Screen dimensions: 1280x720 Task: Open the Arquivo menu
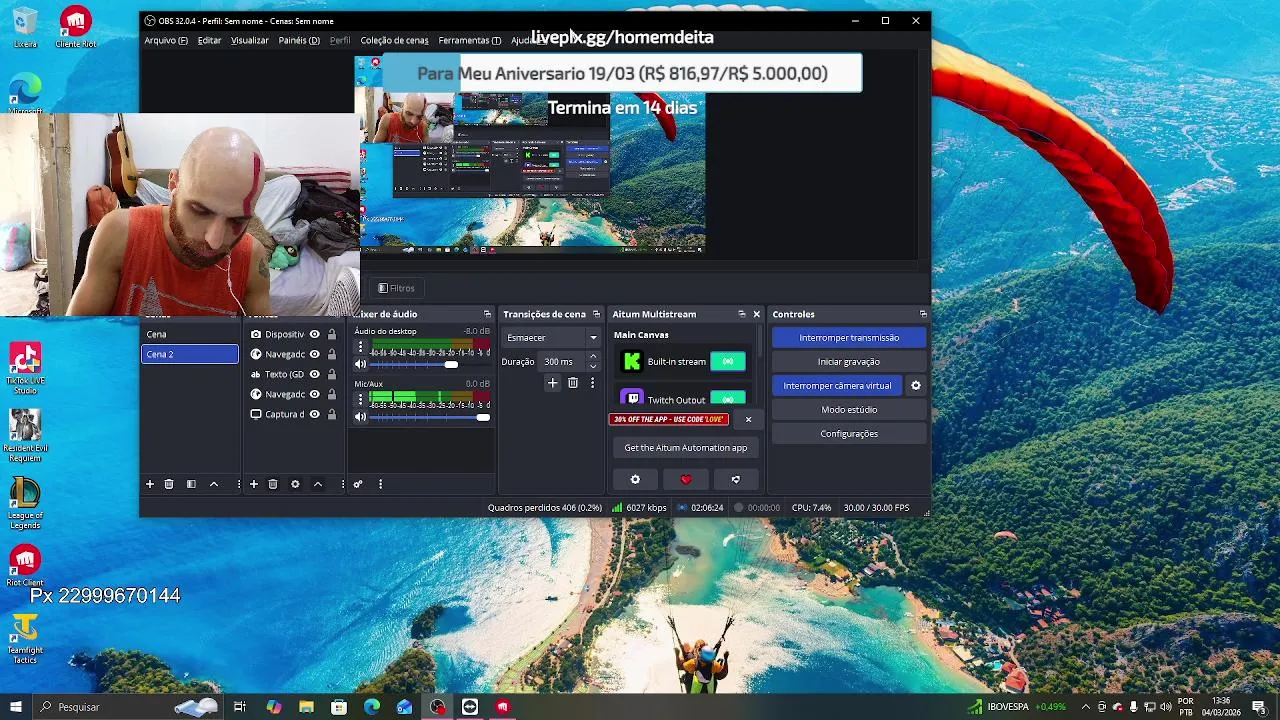pyautogui.click(x=166, y=40)
